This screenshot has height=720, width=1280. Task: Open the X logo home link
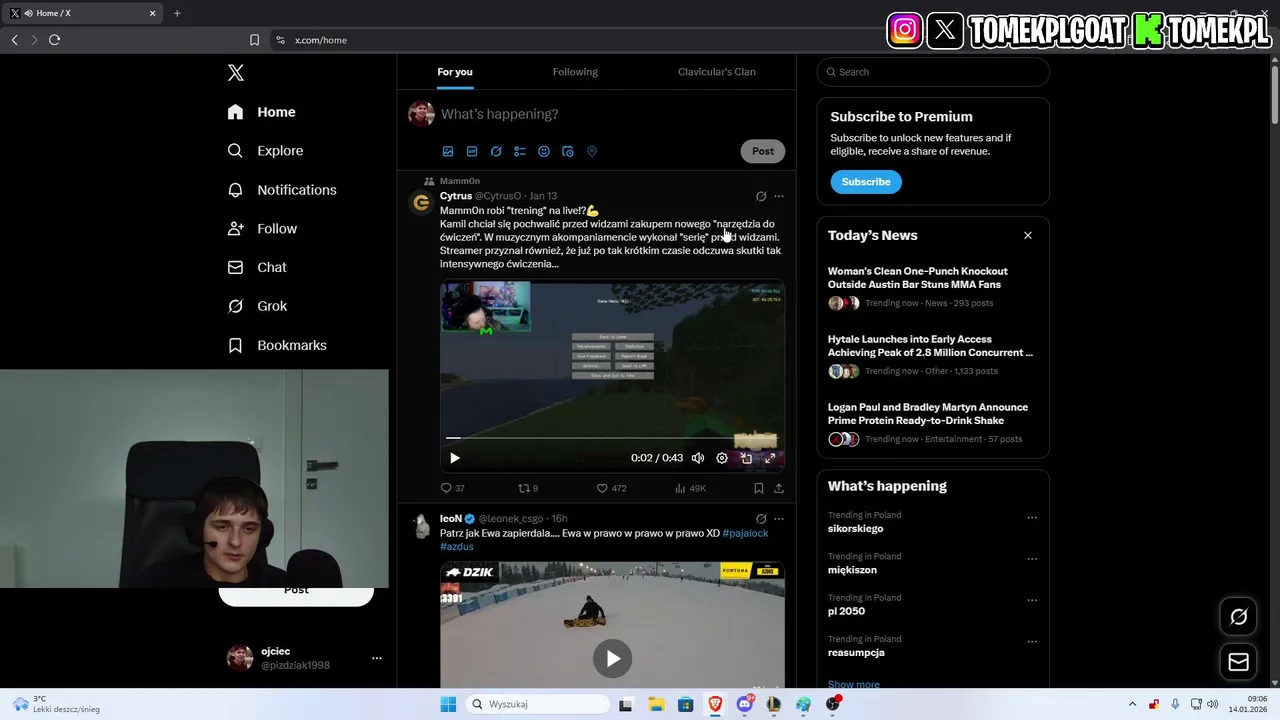(x=236, y=73)
